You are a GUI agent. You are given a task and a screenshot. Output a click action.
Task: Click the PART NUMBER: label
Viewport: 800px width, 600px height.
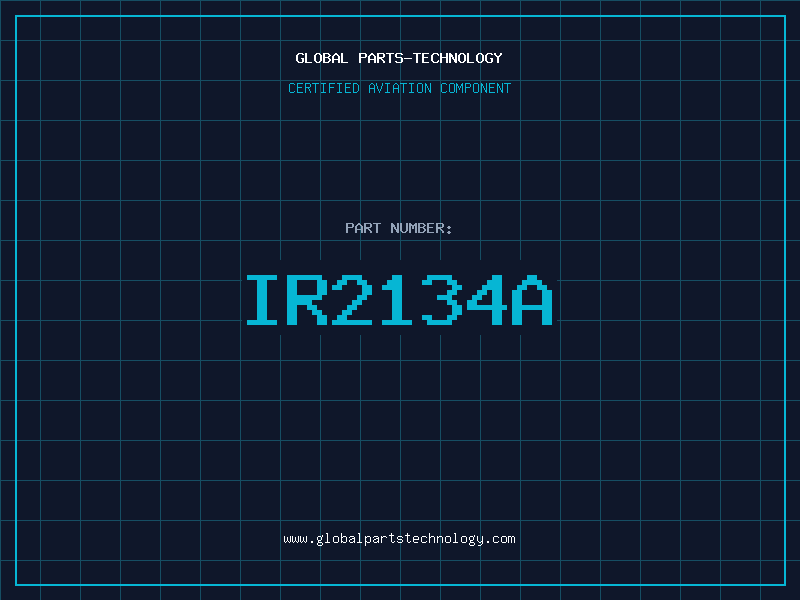pyautogui.click(x=398, y=228)
